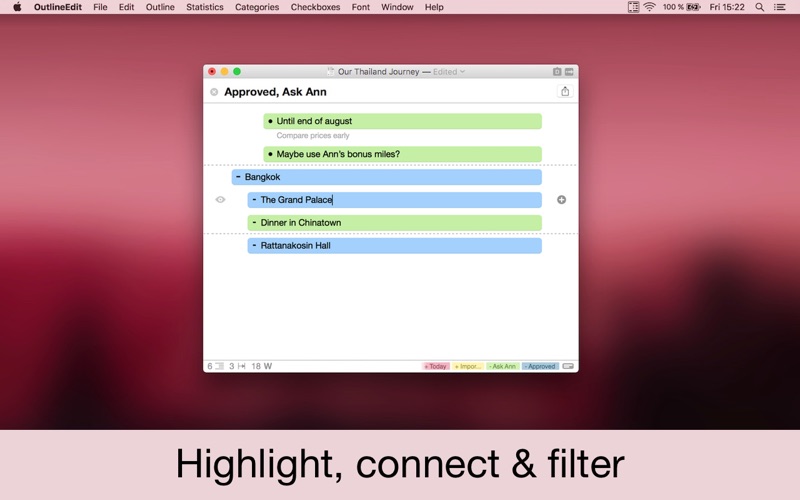Toggle the Today category filter

click(x=436, y=366)
